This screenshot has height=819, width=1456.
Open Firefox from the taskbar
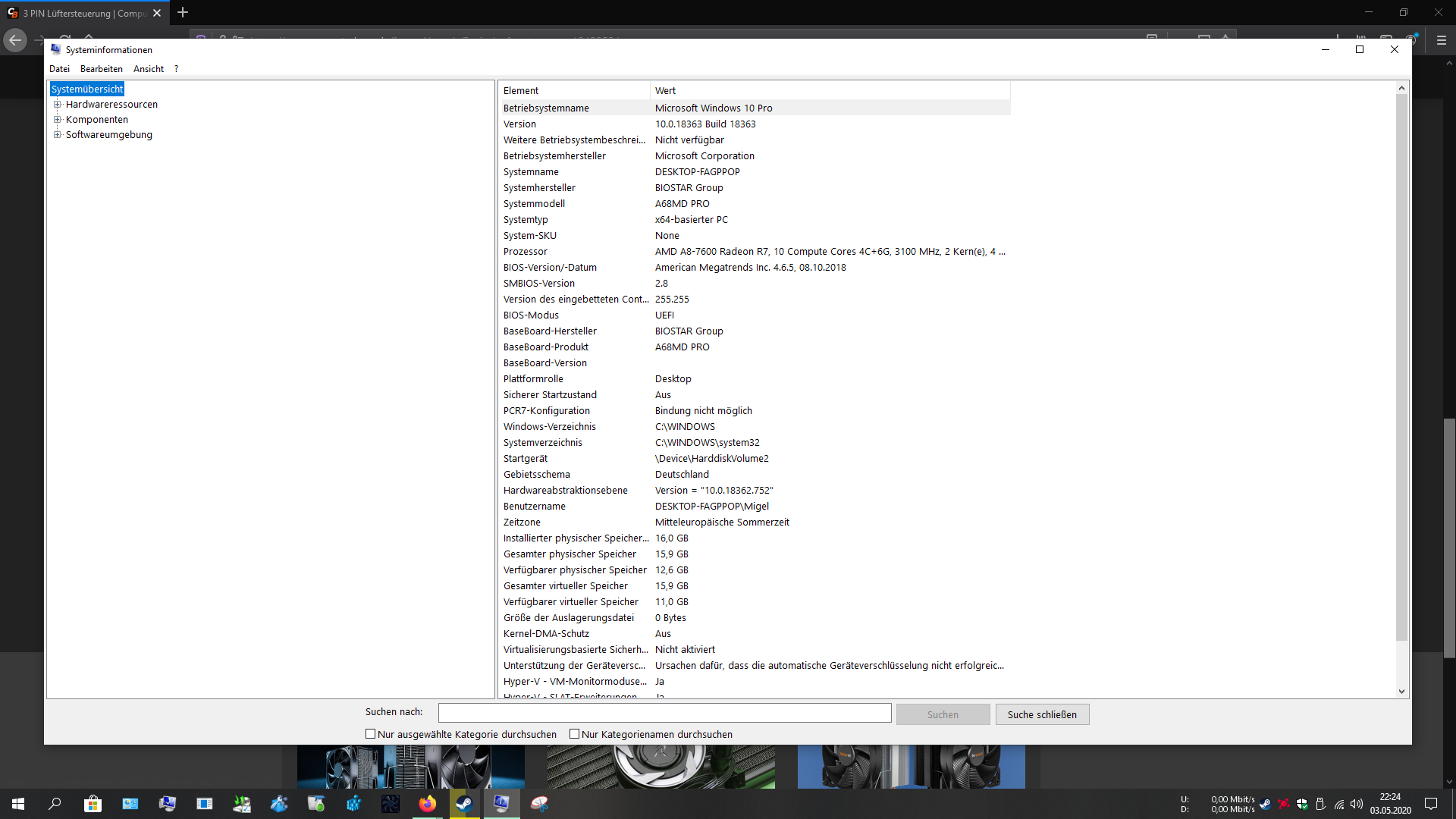tap(428, 804)
